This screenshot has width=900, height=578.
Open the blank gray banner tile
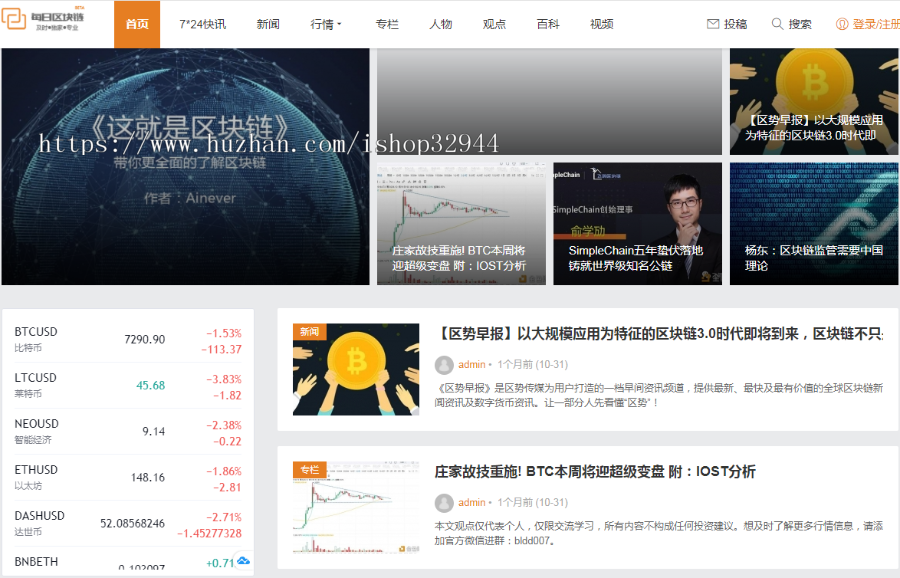[x=549, y=102]
